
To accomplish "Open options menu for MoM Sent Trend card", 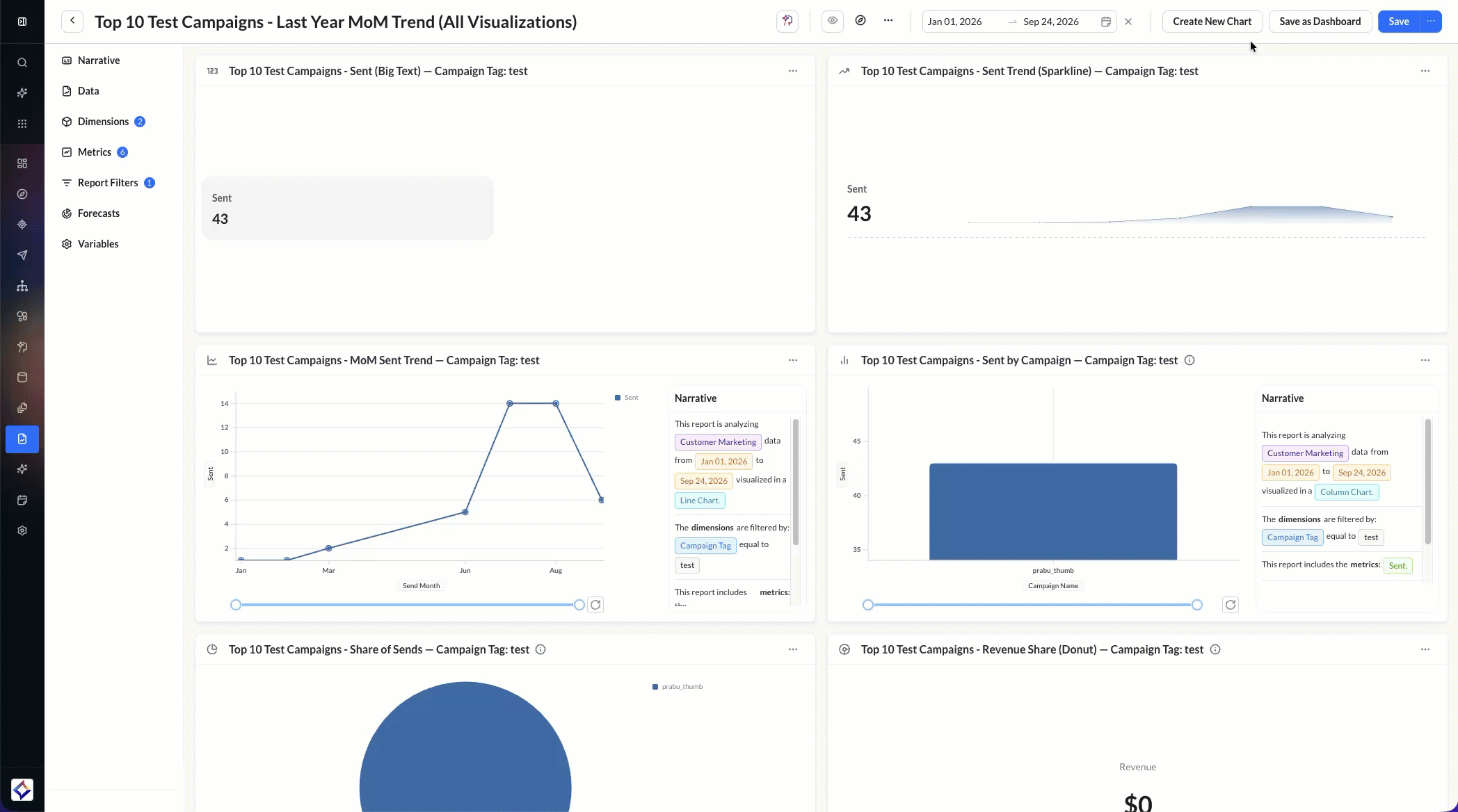I will [793, 360].
